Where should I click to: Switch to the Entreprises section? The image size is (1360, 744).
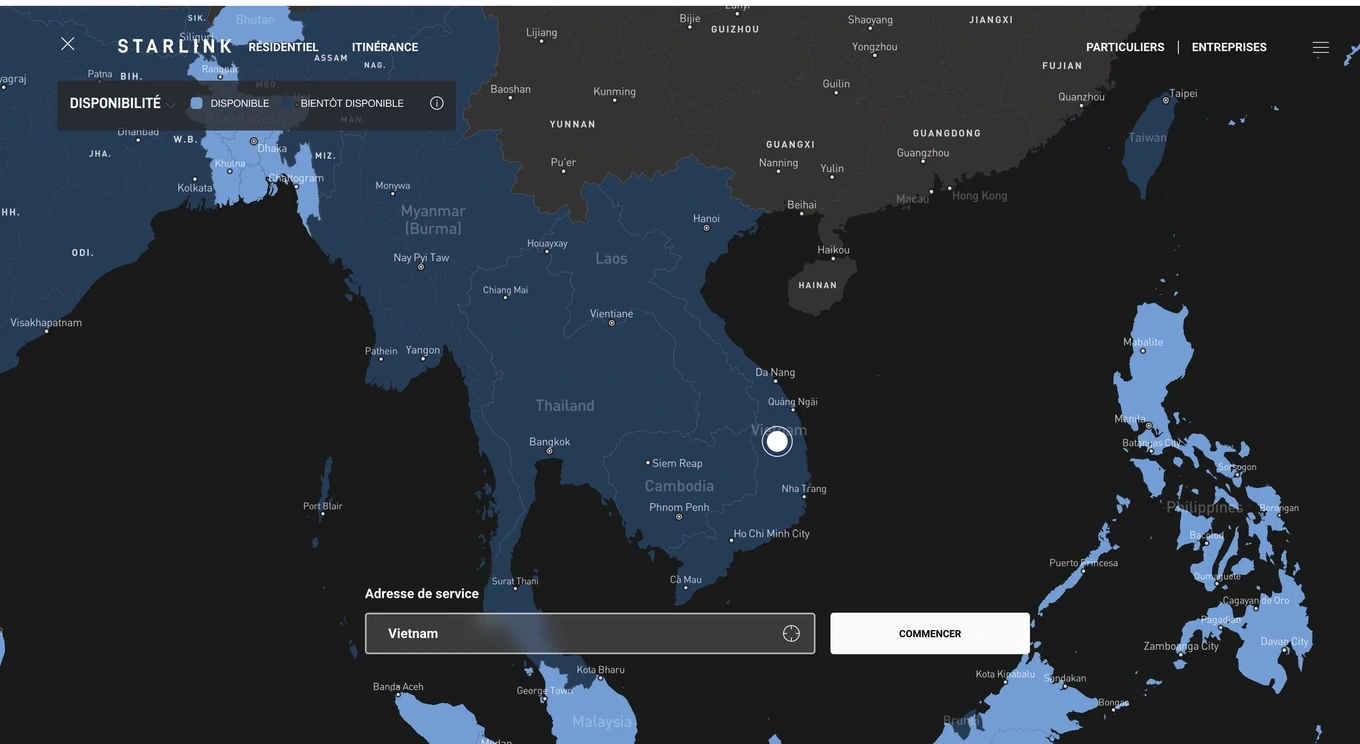[x=1229, y=47]
